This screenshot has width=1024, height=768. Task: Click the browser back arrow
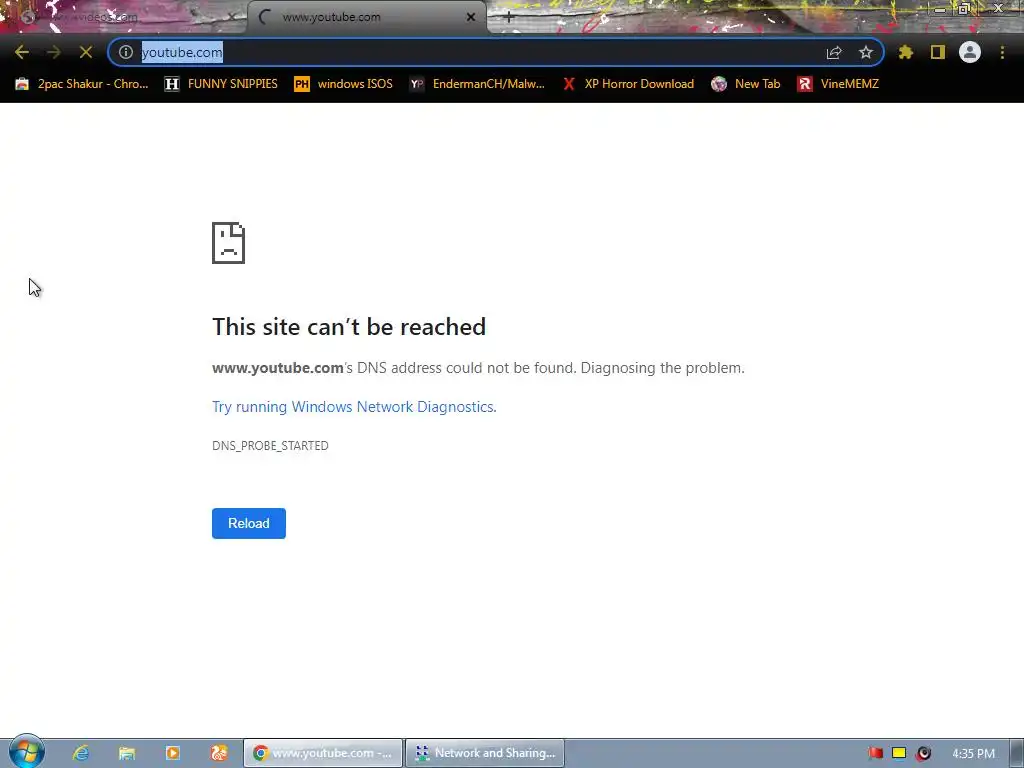coord(22,52)
